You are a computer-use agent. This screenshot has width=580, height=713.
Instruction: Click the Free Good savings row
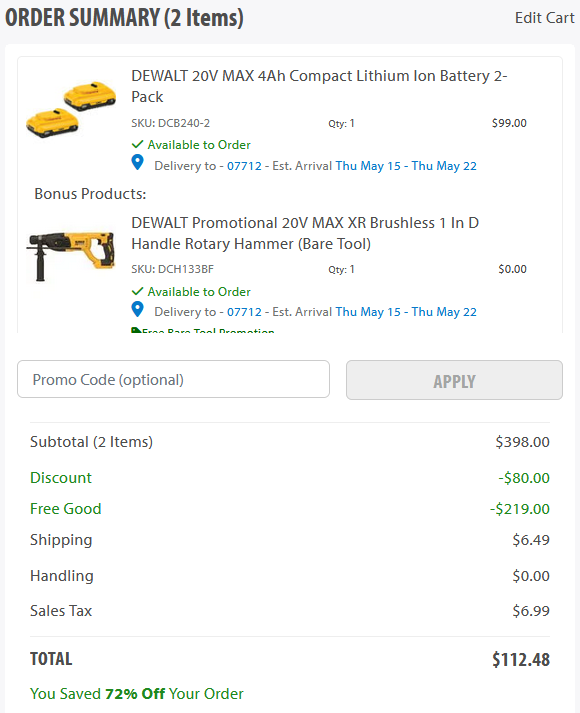click(290, 508)
